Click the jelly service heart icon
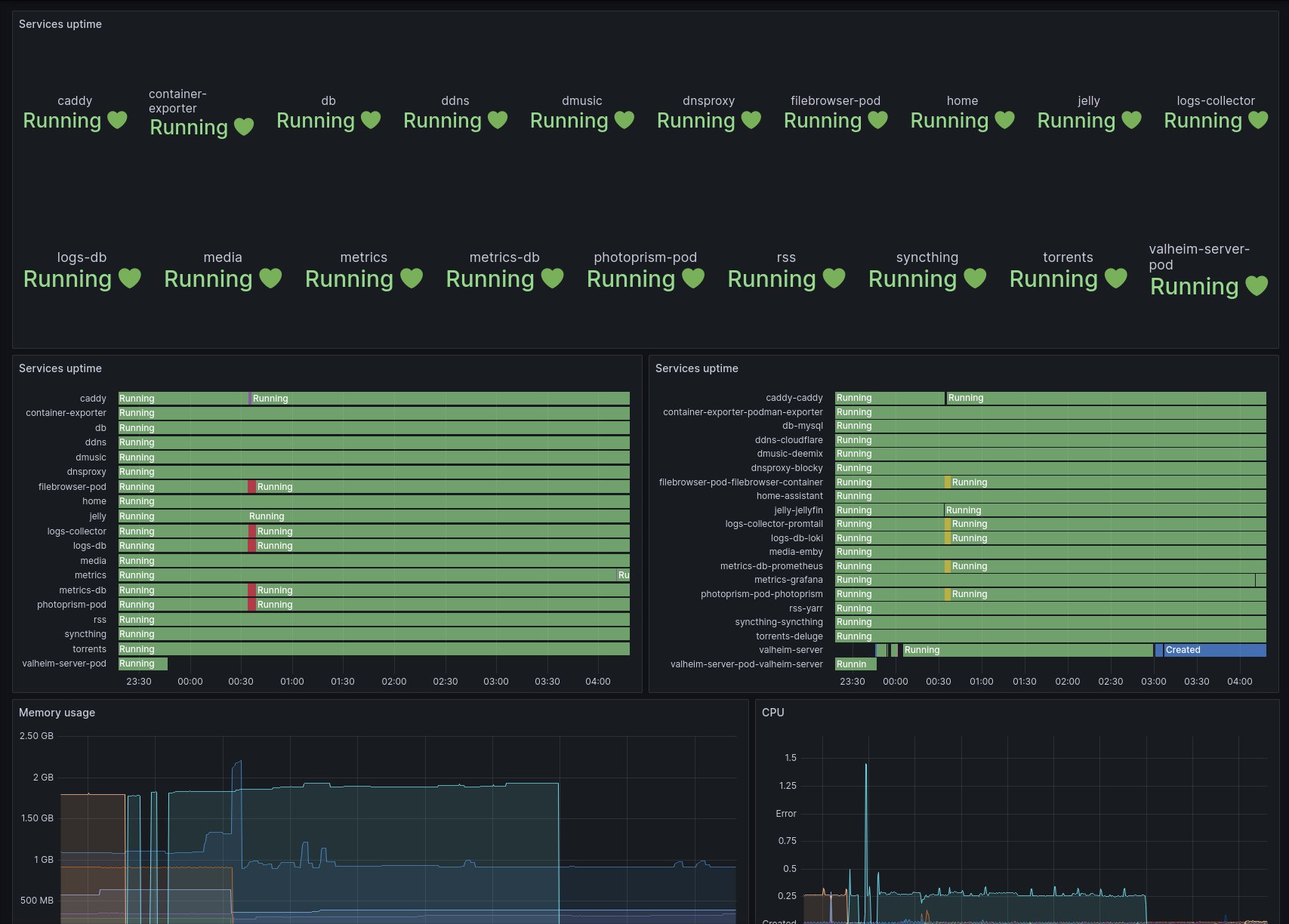This screenshot has width=1289, height=924. [x=1132, y=120]
